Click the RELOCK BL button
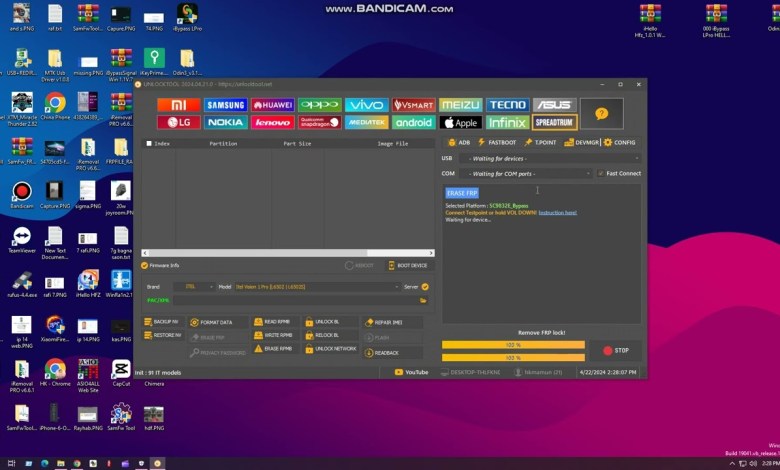The height and width of the screenshot is (470, 780). point(329,335)
